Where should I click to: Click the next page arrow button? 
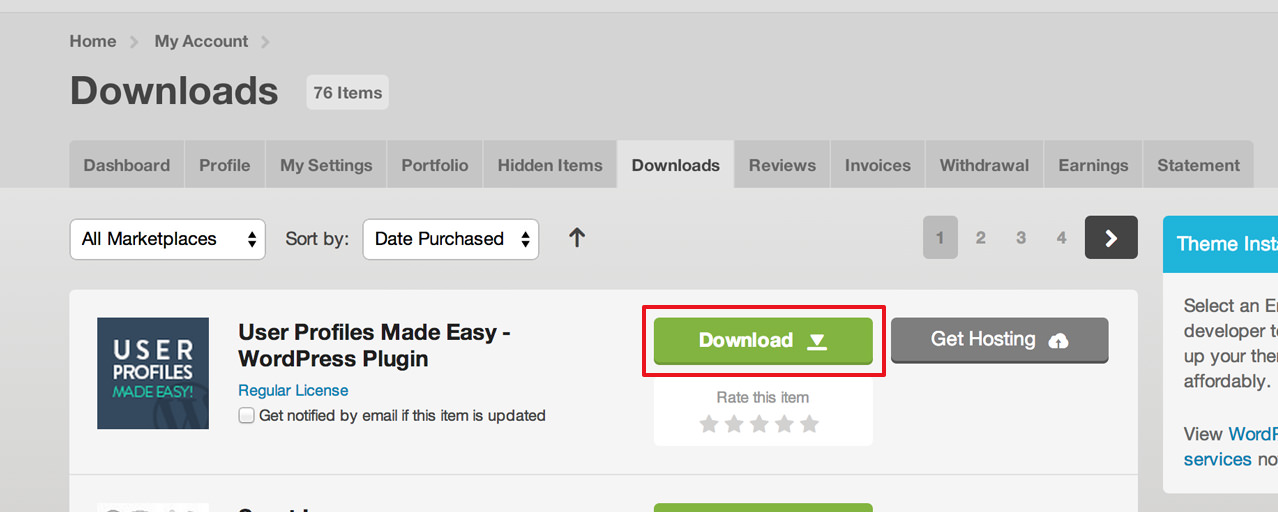tap(1111, 238)
